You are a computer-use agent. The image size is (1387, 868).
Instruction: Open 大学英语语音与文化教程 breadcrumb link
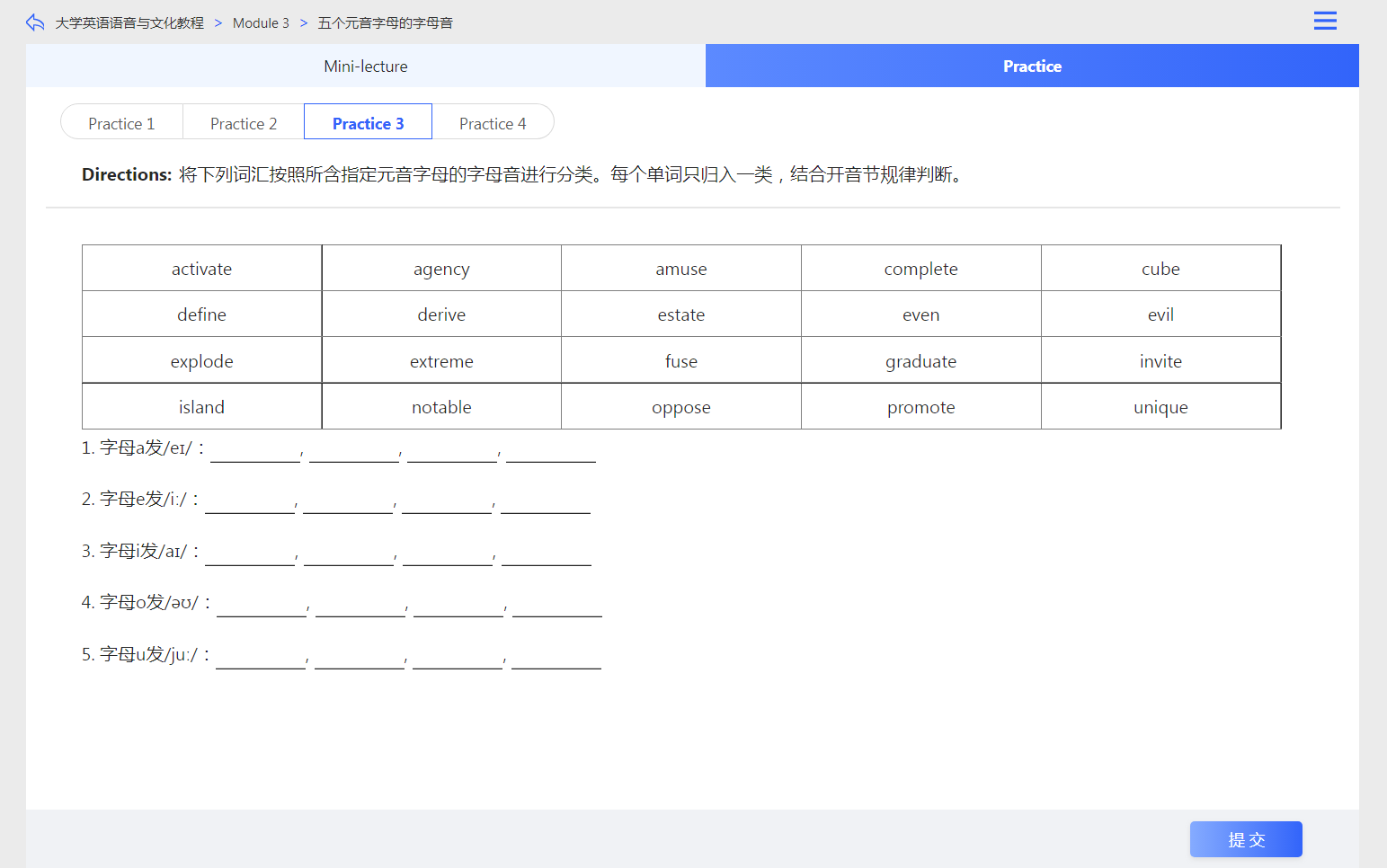(x=129, y=23)
